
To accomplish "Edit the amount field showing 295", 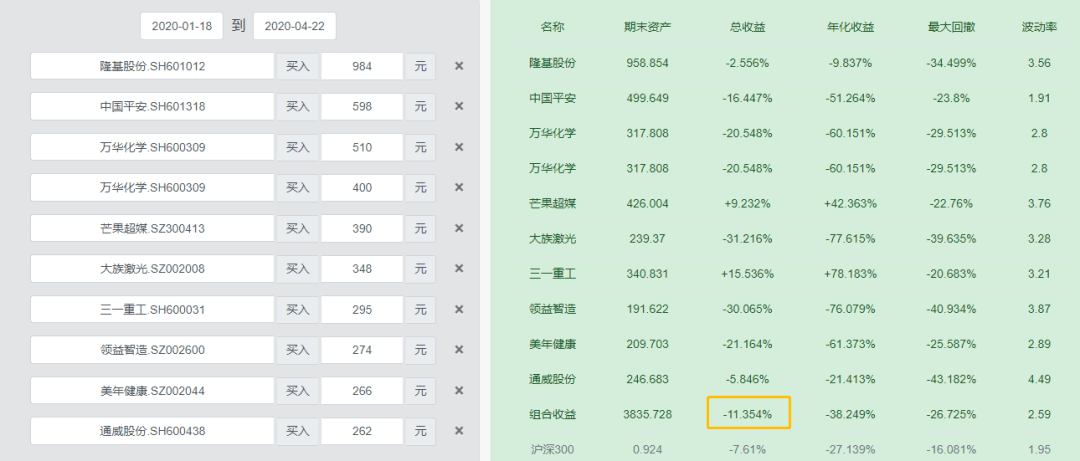I will (362, 309).
